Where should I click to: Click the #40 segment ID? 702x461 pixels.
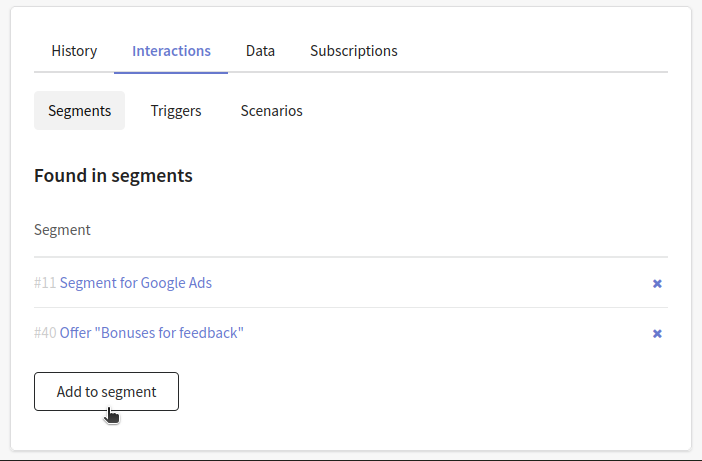coord(45,333)
